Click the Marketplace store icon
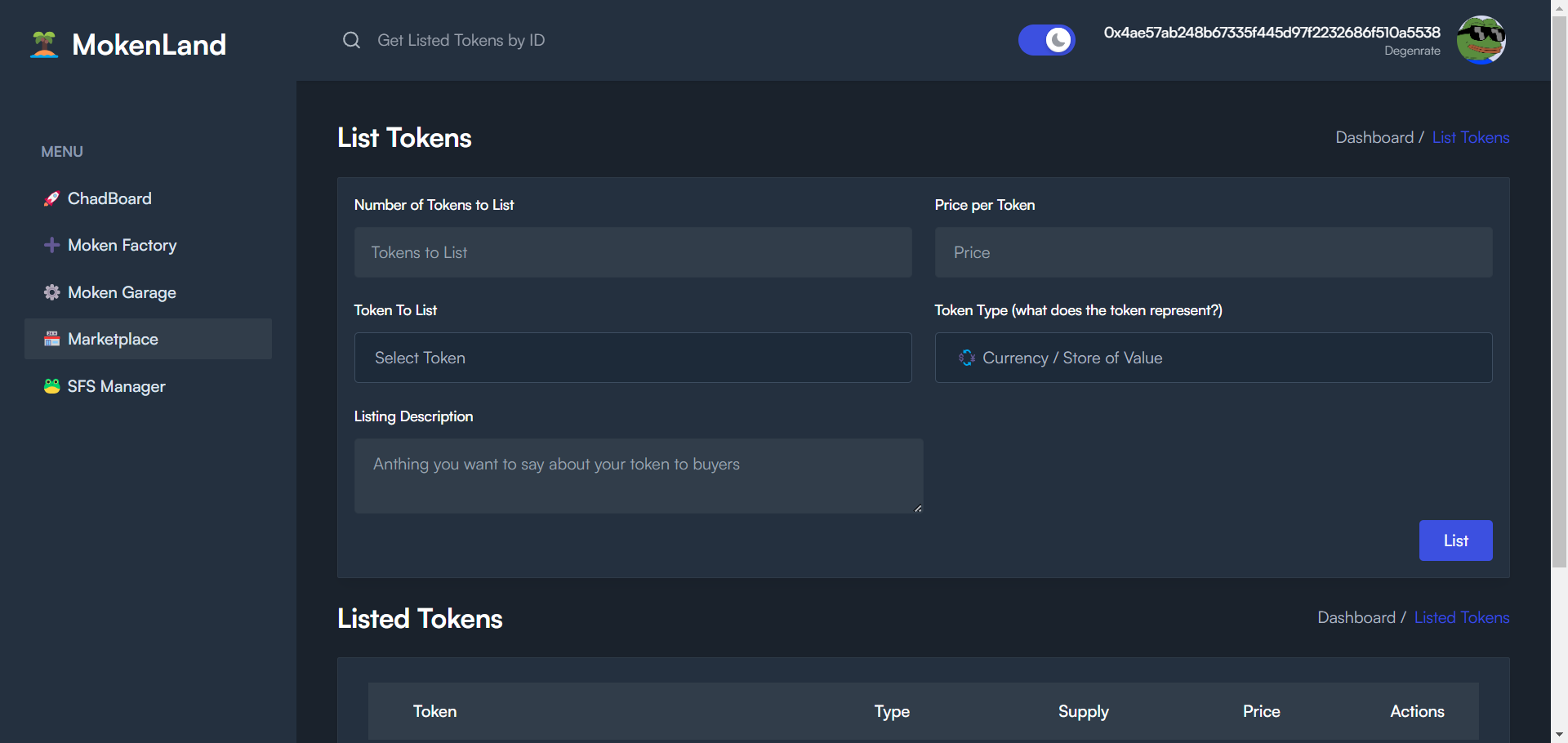The image size is (1568, 743). pyautogui.click(x=51, y=339)
